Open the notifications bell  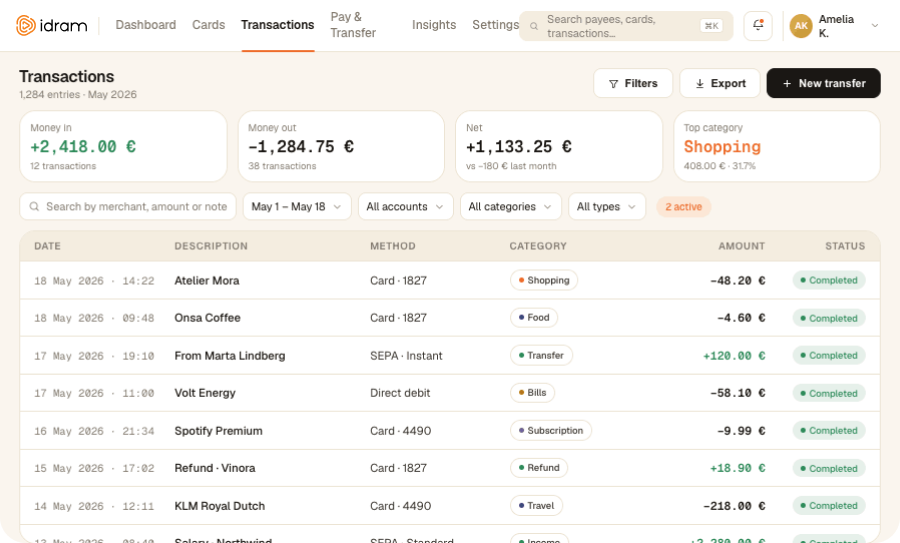(x=758, y=26)
